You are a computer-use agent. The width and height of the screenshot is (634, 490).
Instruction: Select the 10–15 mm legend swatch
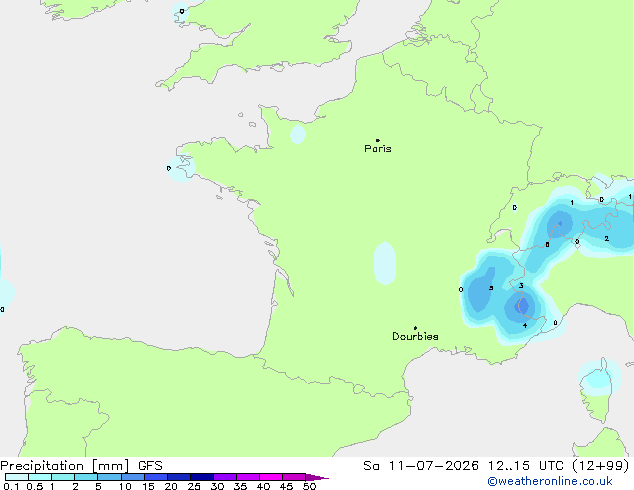pos(133,477)
